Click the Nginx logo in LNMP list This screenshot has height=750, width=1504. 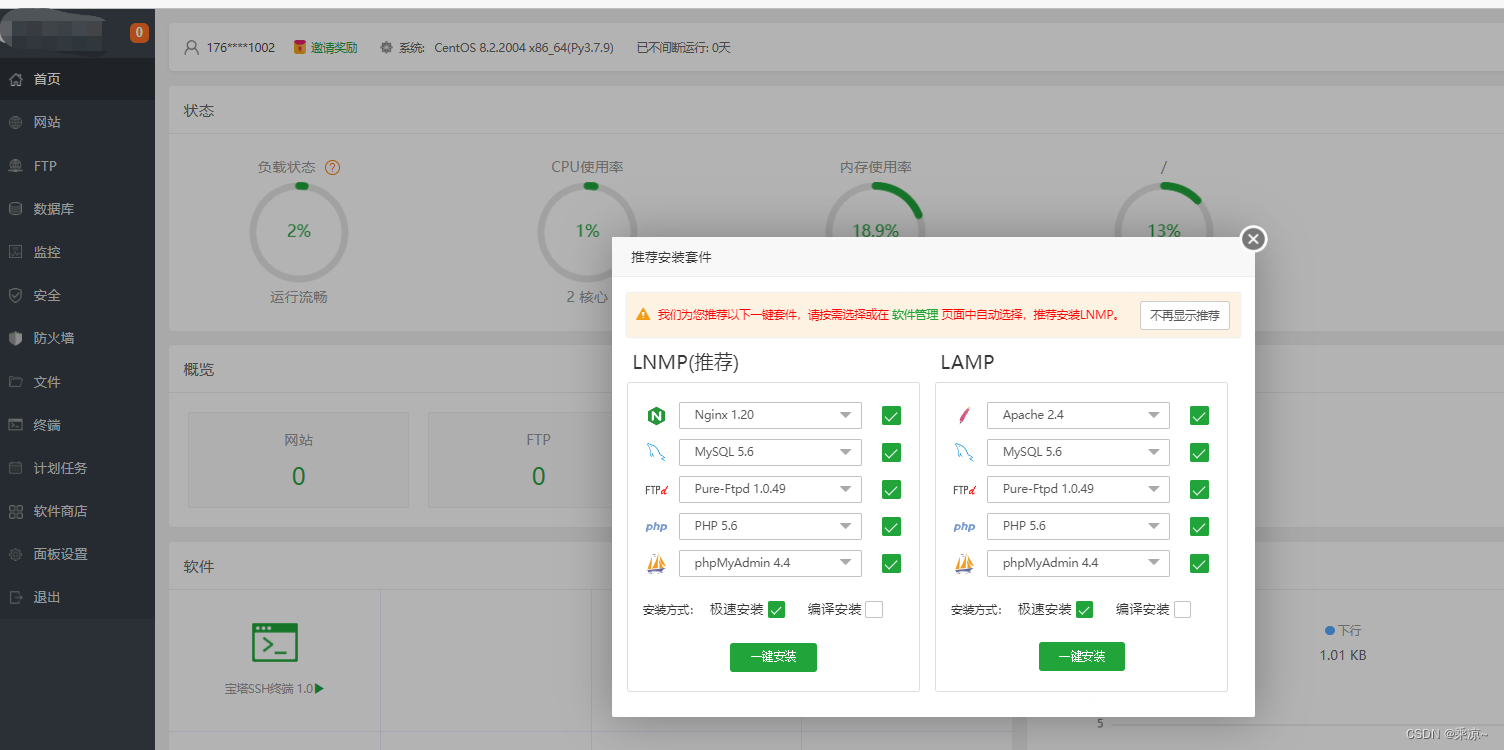tap(656, 416)
